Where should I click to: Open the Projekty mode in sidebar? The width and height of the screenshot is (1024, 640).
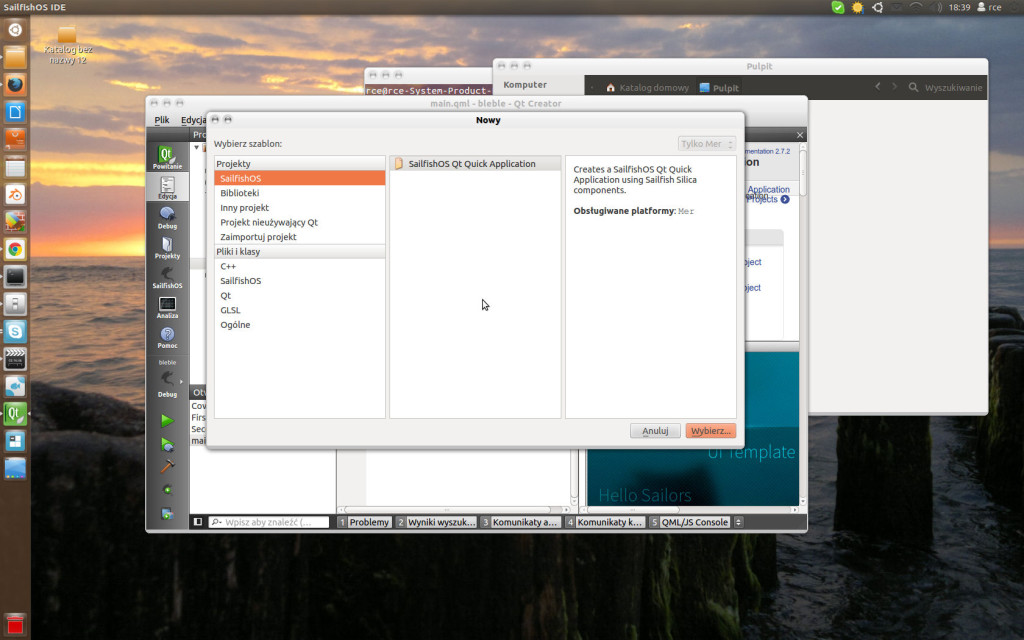point(167,247)
